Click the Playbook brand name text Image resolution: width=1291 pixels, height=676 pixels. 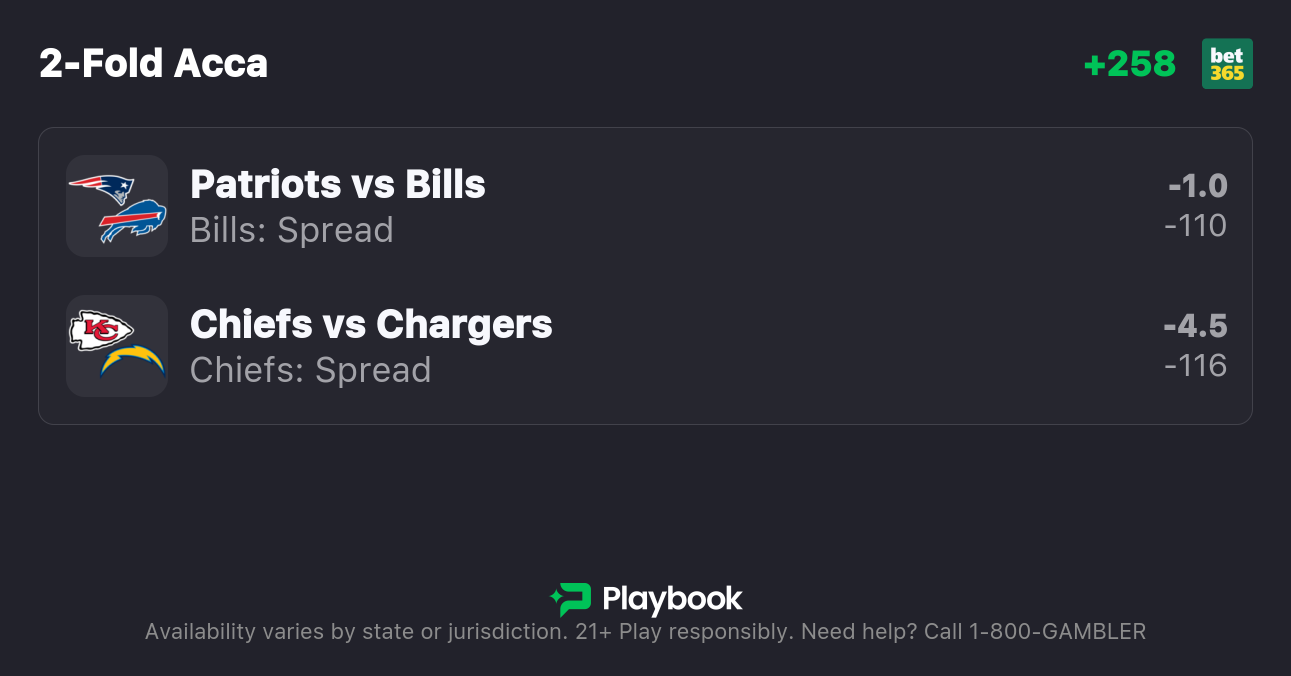pyautogui.click(x=672, y=599)
